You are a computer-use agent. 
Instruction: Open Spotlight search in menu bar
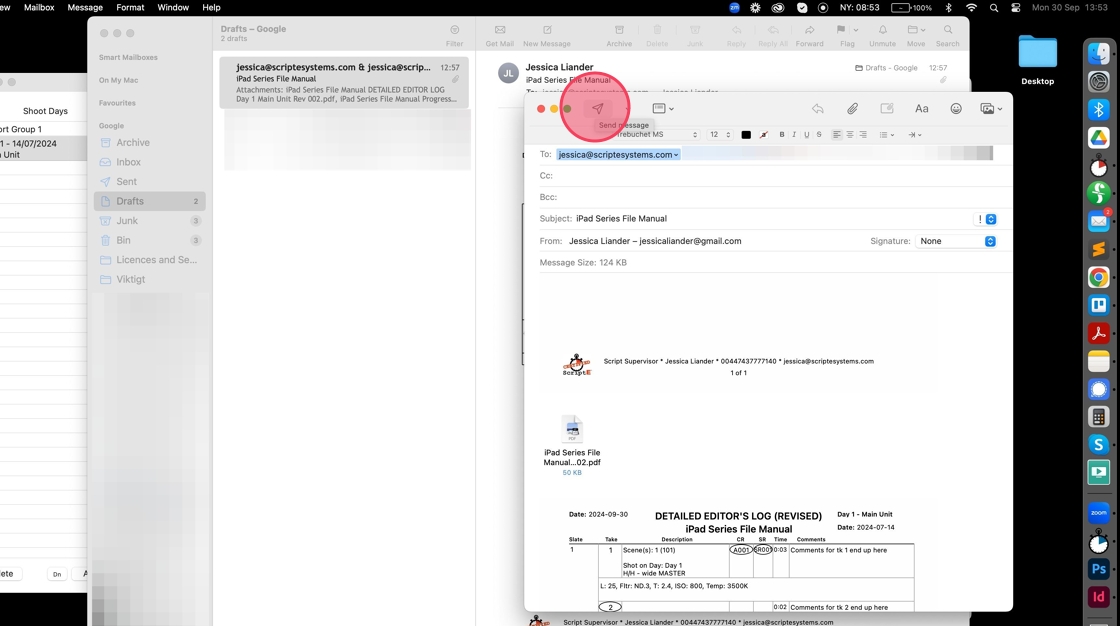994,8
